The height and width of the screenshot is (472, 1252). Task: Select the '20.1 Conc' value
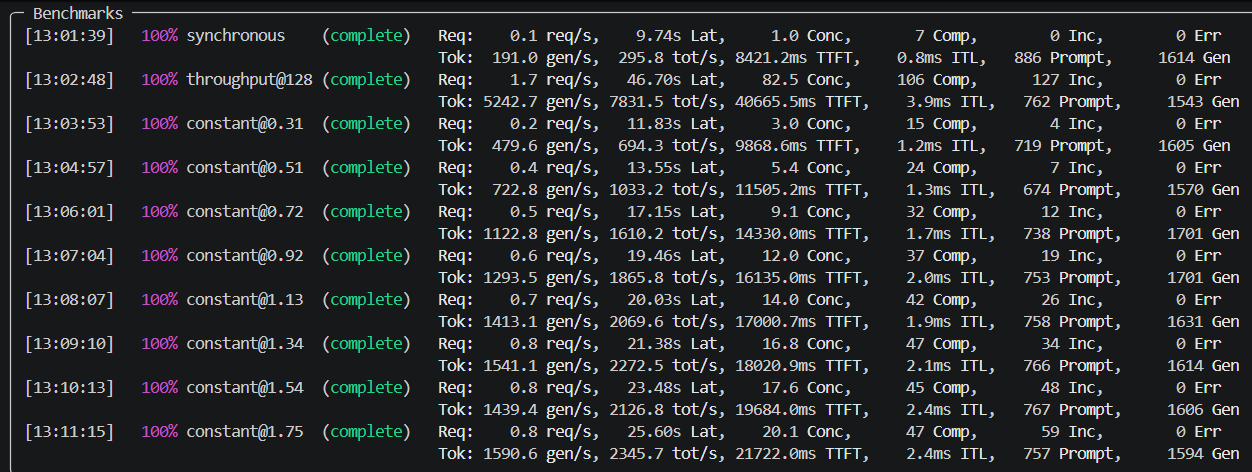805,432
